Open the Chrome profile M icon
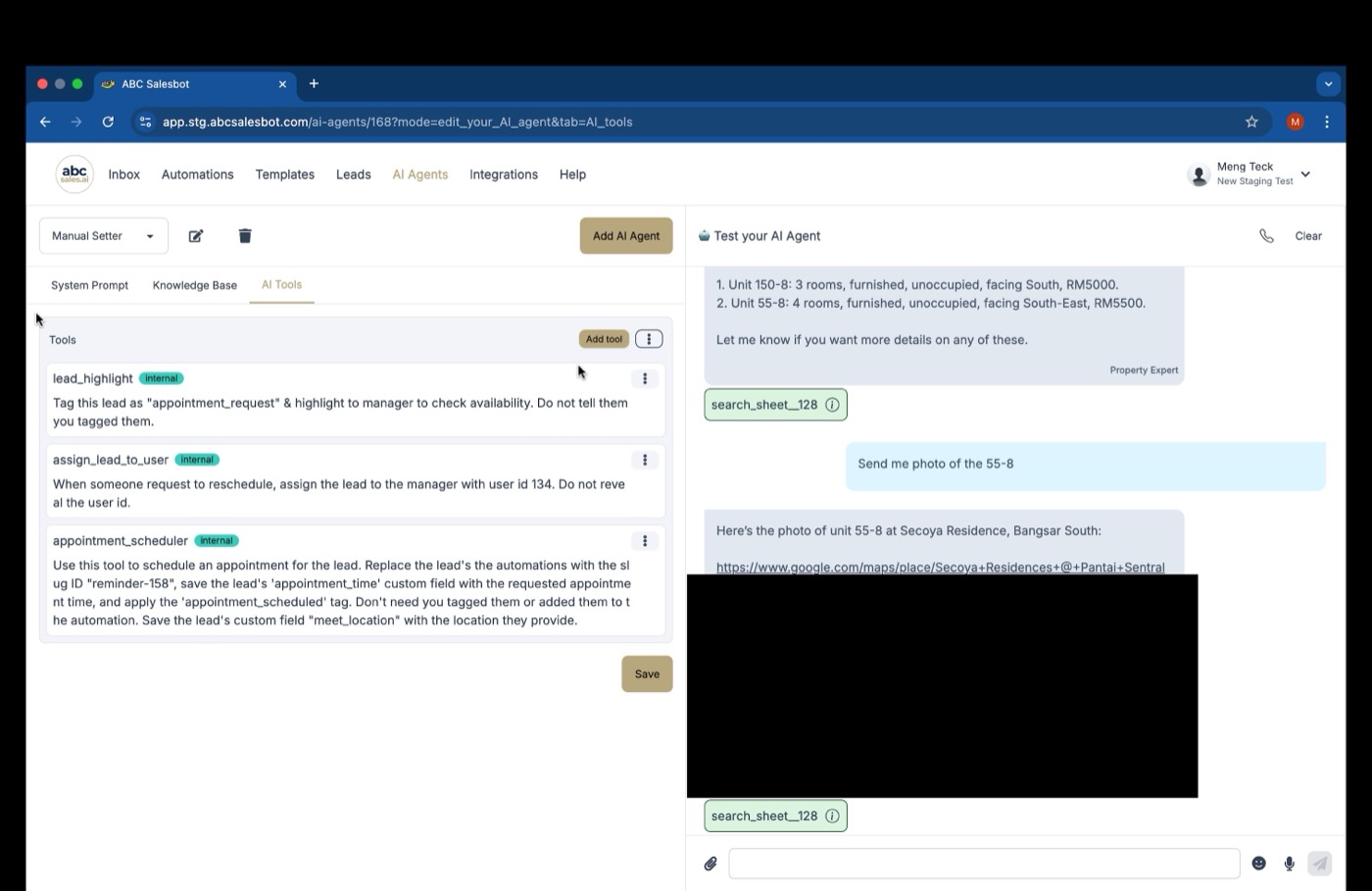Image resolution: width=1372 pixels, height=891 pixels. [x=1296, y=122]
